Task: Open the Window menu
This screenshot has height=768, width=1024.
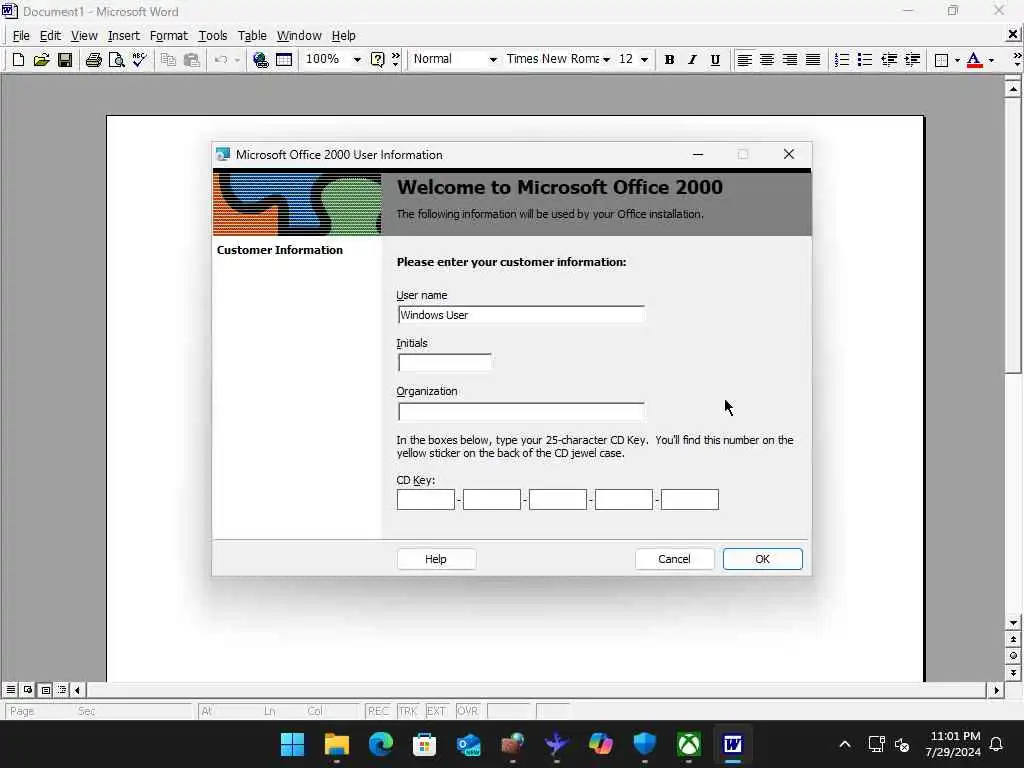Action: tap(299, 35)
